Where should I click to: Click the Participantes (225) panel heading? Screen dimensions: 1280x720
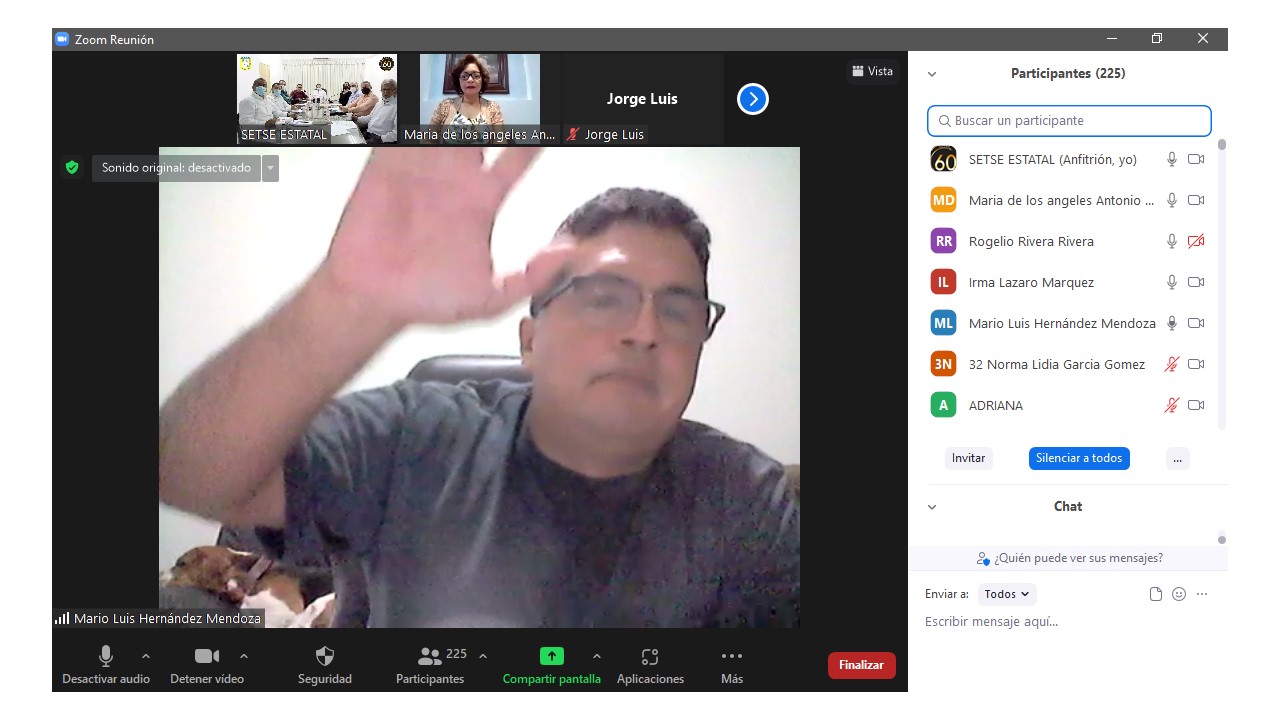1068,74
